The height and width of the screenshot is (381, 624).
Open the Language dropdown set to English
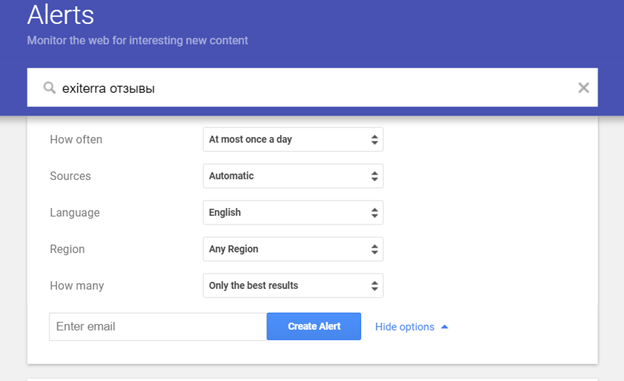click(x=293, y=213)
